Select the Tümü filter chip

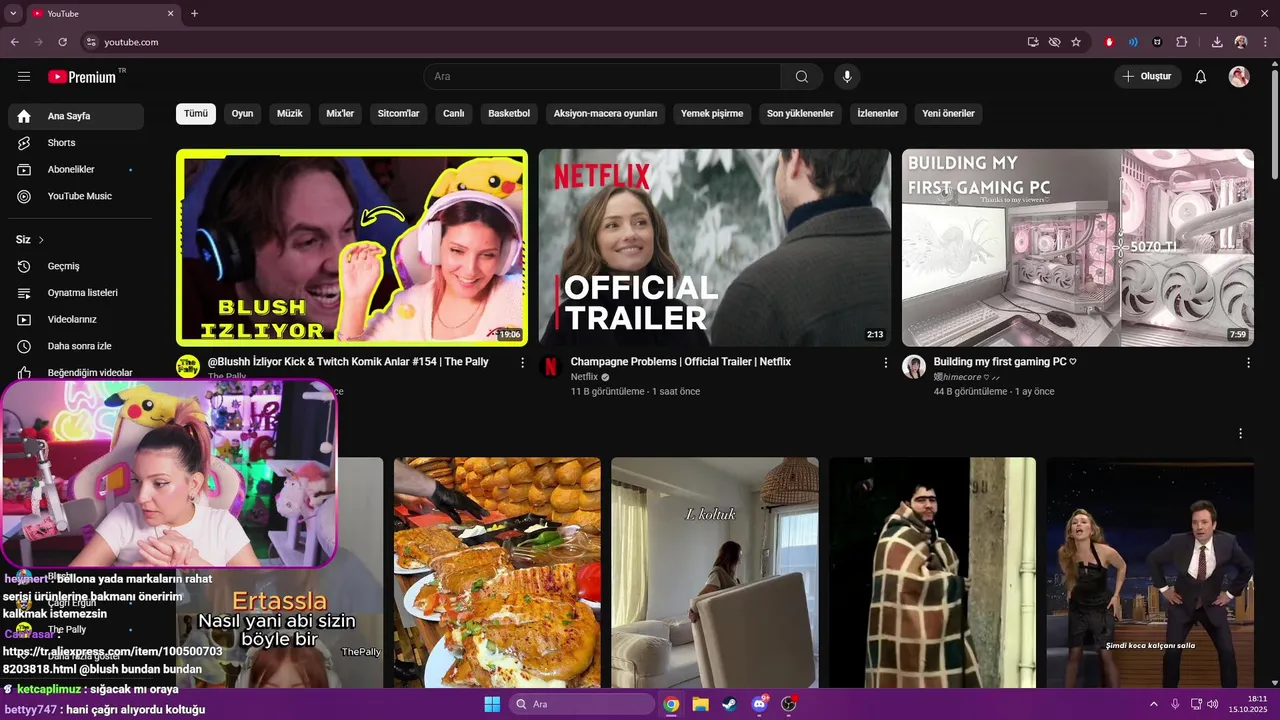(196, 114)
